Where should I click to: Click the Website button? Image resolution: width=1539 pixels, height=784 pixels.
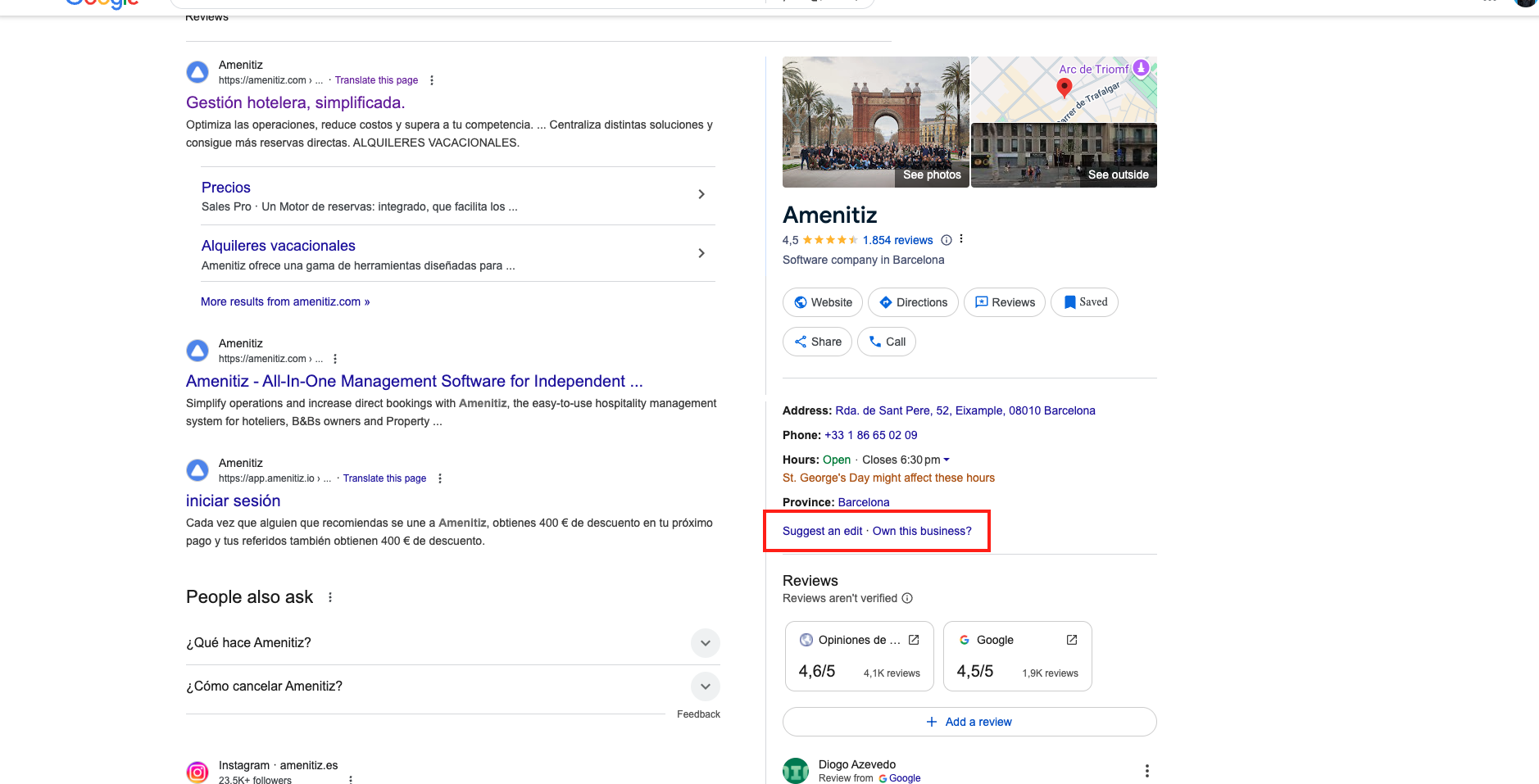coord(823,302)
